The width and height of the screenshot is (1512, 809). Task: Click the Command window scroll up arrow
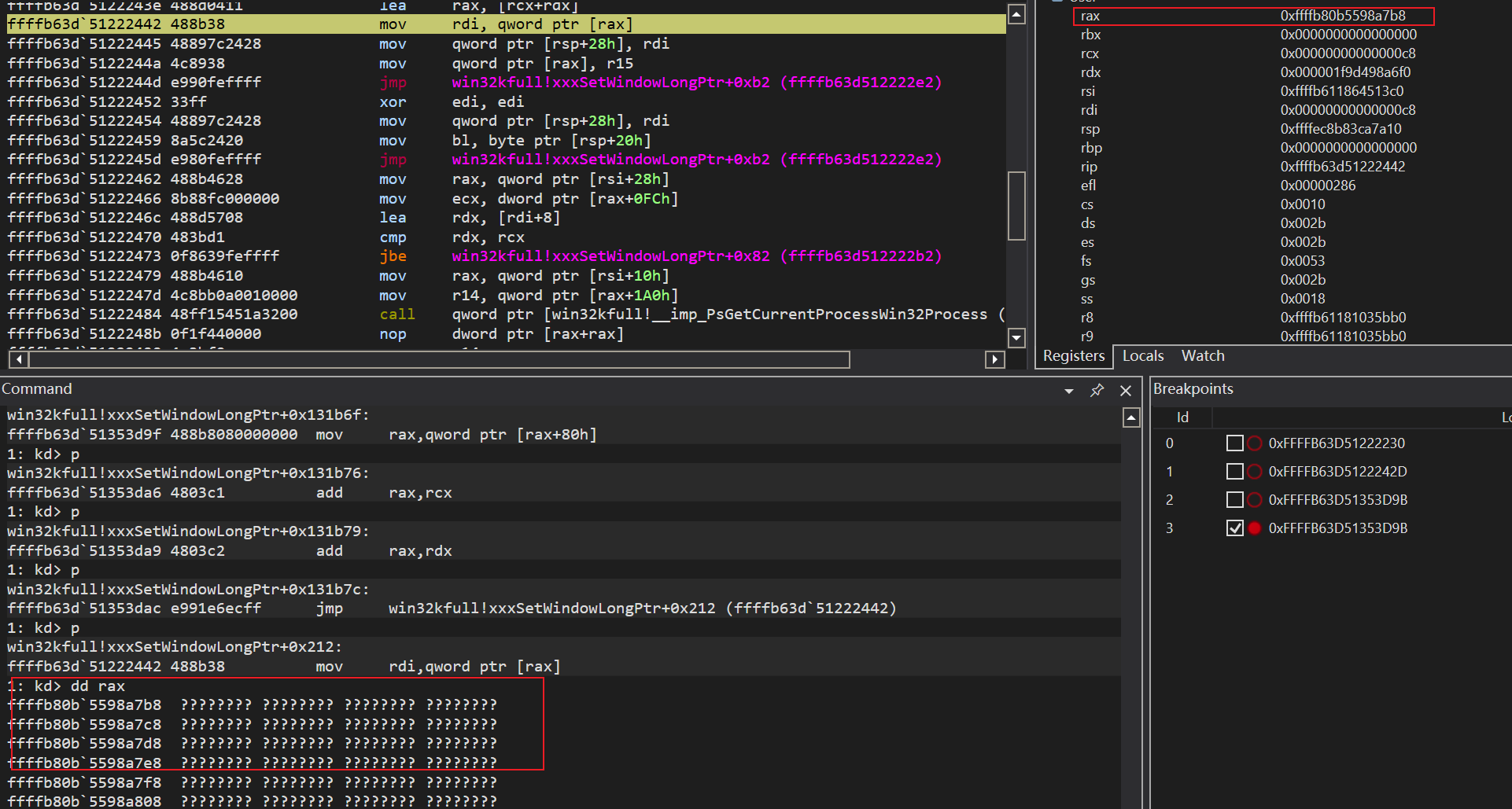(1131, 418)
